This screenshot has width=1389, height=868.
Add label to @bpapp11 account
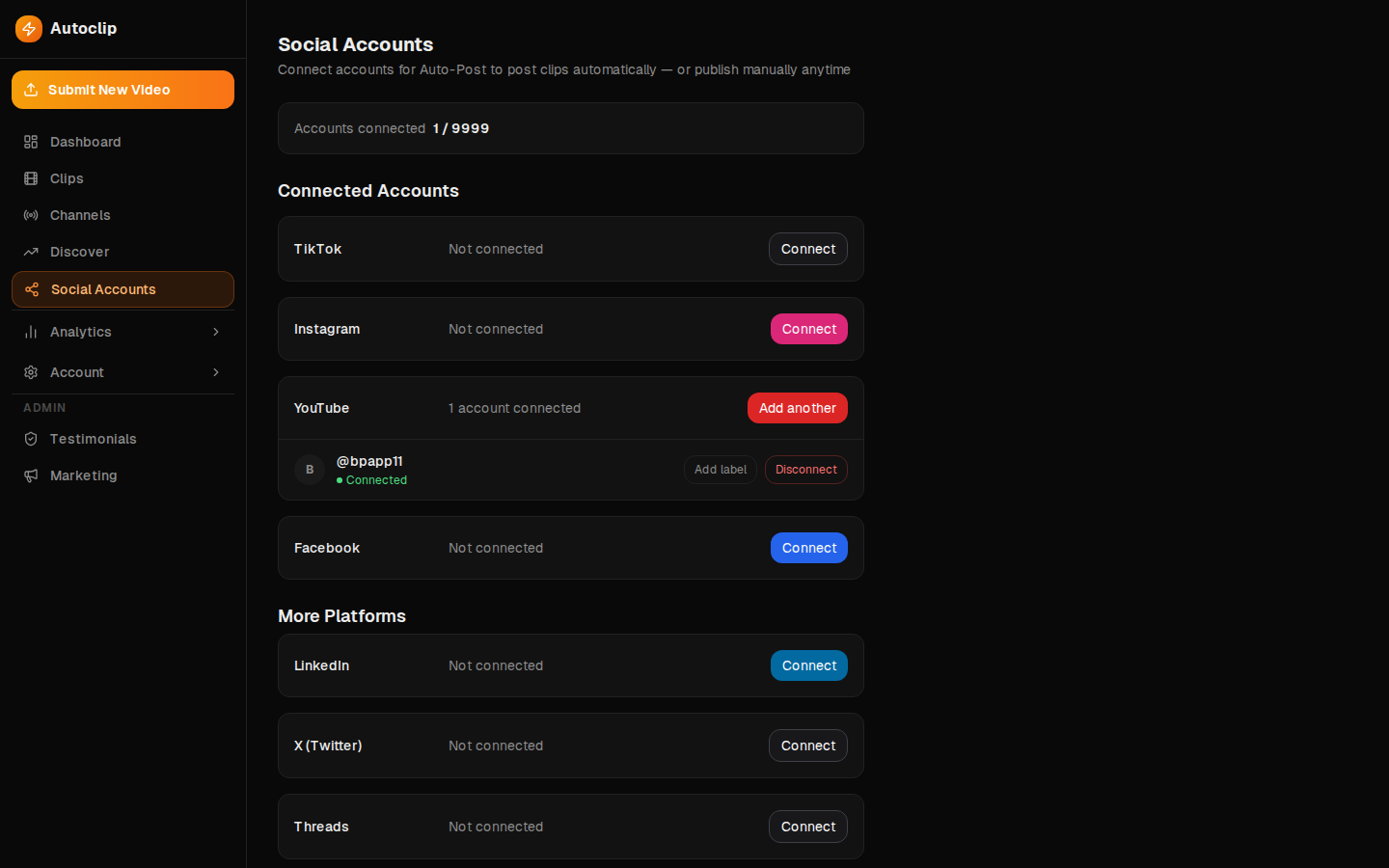[x=721, y=470]
